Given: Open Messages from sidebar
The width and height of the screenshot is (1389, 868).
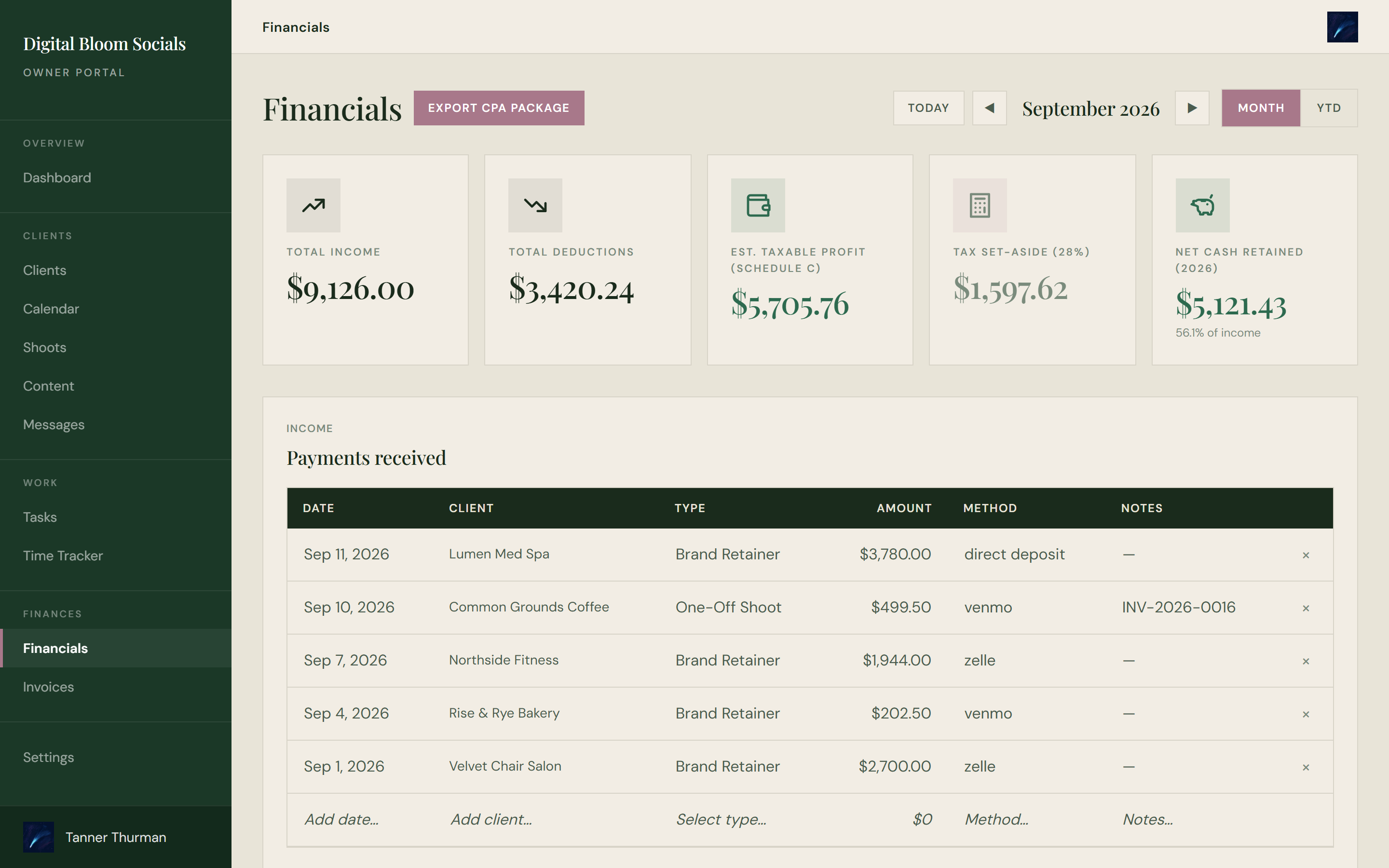Looking at the screenshot, I should [116, 424].
